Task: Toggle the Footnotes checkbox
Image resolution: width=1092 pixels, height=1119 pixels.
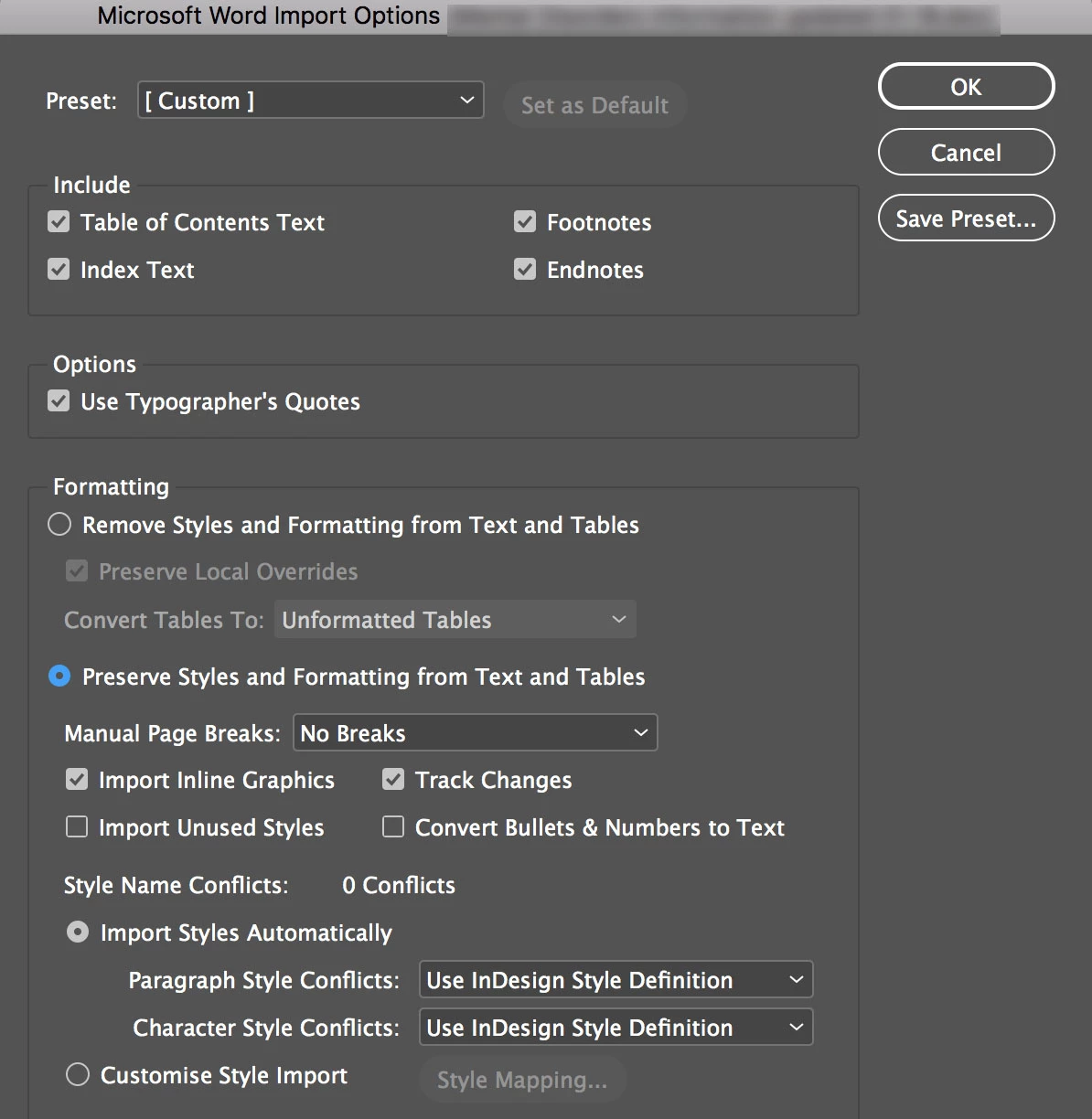Action: pos(525,221)
